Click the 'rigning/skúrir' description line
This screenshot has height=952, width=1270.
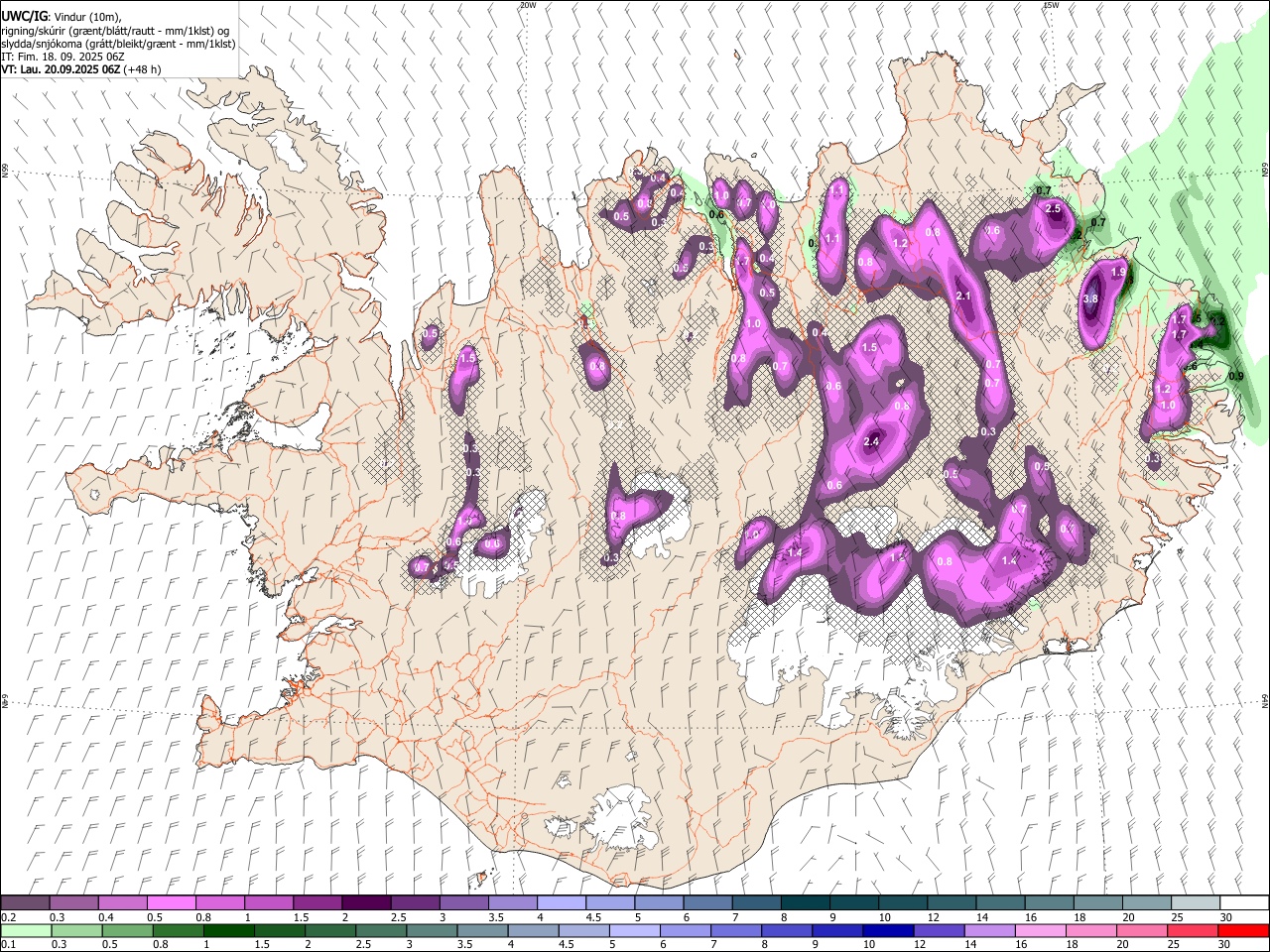(115, 31)
